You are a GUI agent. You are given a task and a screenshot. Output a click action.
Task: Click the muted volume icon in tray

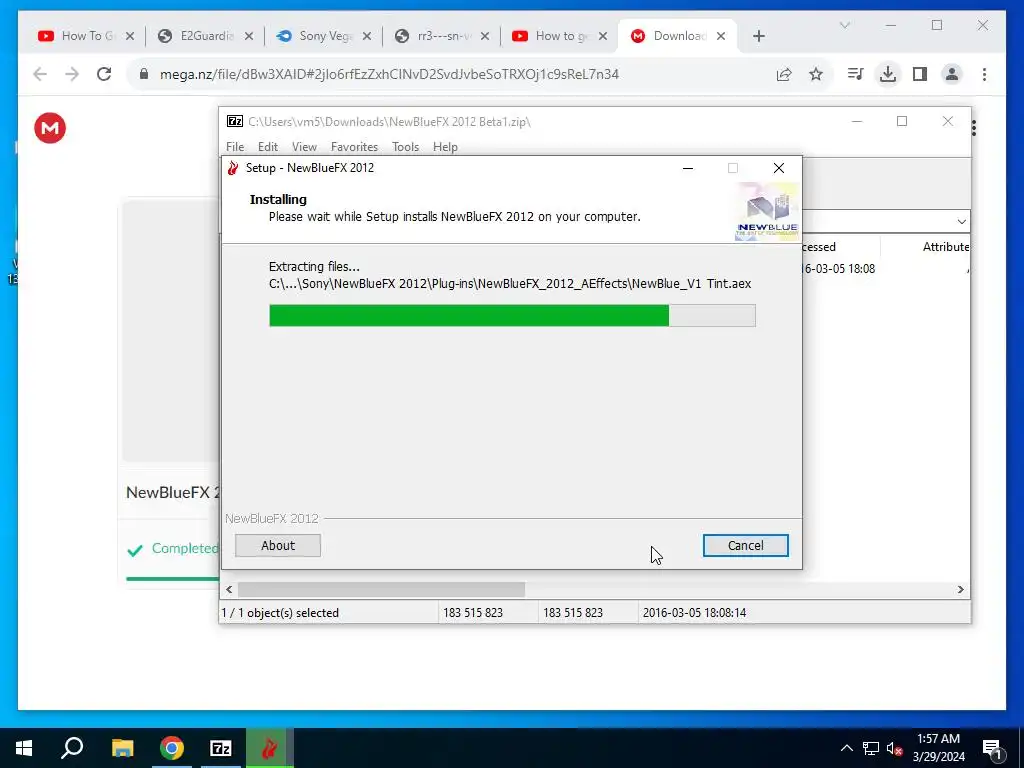point(895,748)
